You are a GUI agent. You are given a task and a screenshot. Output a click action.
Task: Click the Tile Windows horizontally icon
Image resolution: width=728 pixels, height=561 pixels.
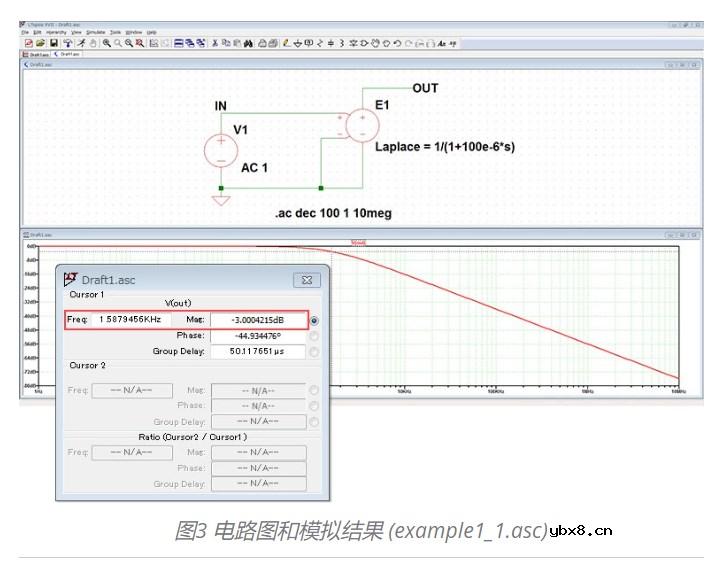coord(178,43)
